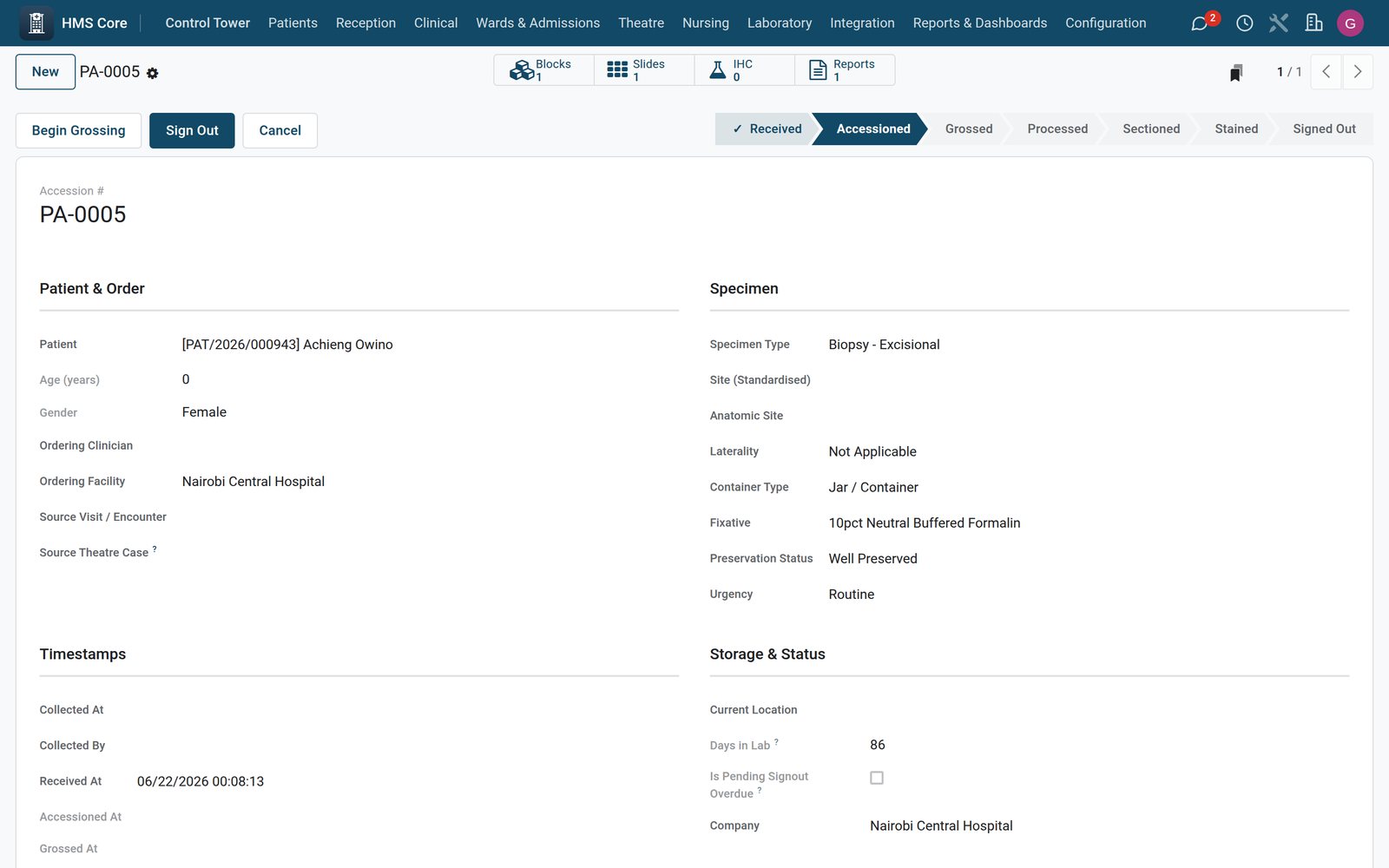The image size is (1389, 868).
Task: Open Preservation Status field Well Preserved
Action: tap(1089, 558)
